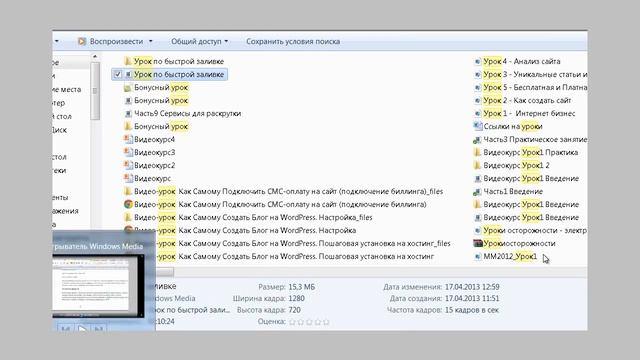This screenshot has width=640, height=360.
Task: Click Play in the Media Player preview
Action: pyautogui.click(x=82, y=328)
